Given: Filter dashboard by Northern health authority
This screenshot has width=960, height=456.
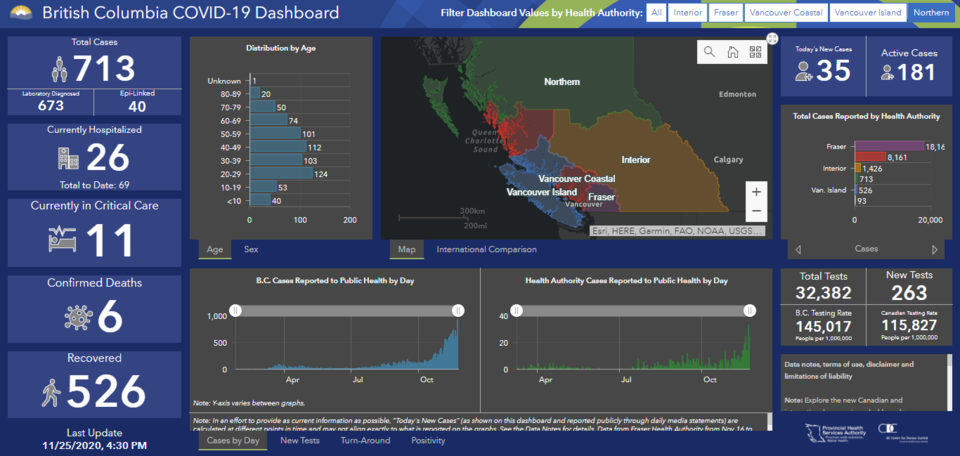Looking at the screenshot, I should point(929,12).
